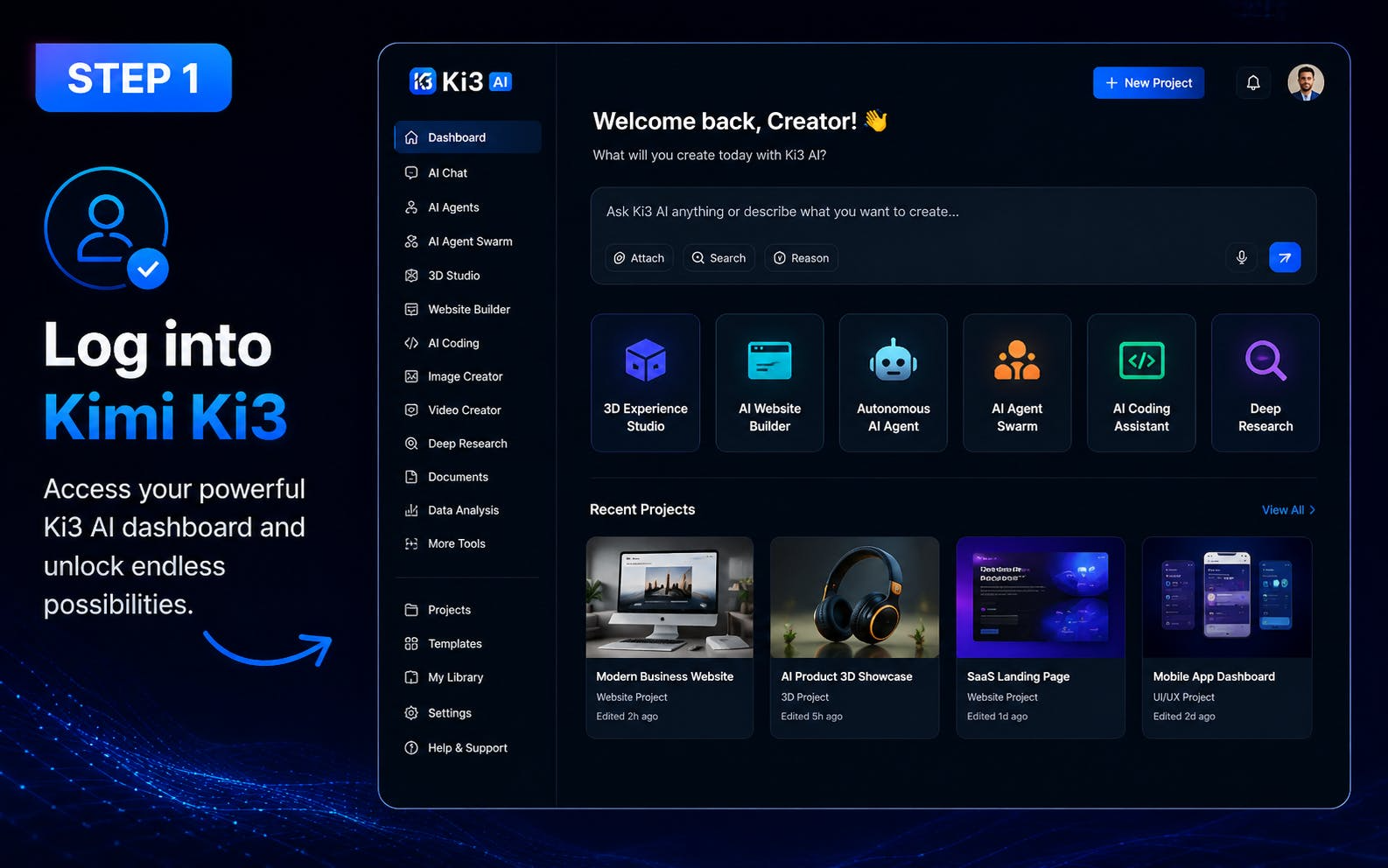Image resolution: width=1388 pixels, height=868 pixels.
Task: Click the Image Creator icon in sidebar
Action: pos(411,376)
